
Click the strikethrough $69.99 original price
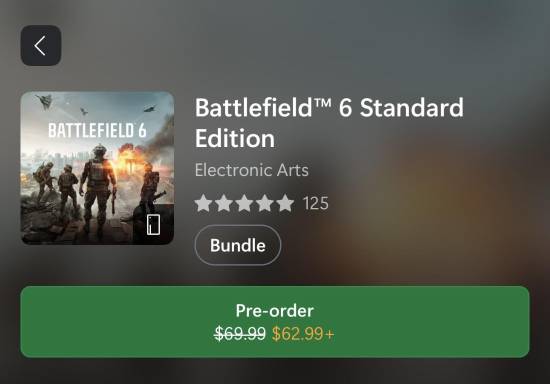(240, 333)
